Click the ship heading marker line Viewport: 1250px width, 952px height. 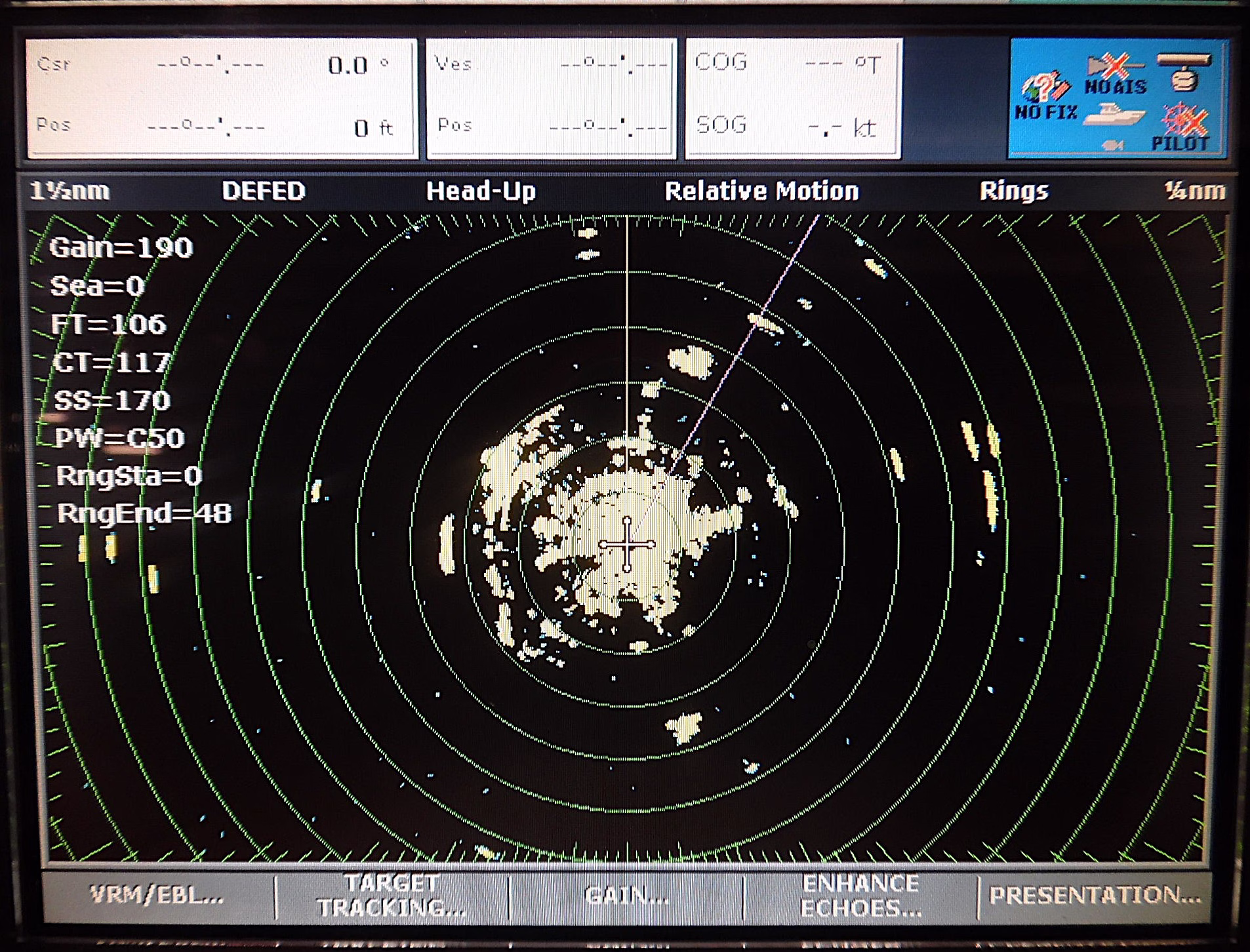point(627,367)
